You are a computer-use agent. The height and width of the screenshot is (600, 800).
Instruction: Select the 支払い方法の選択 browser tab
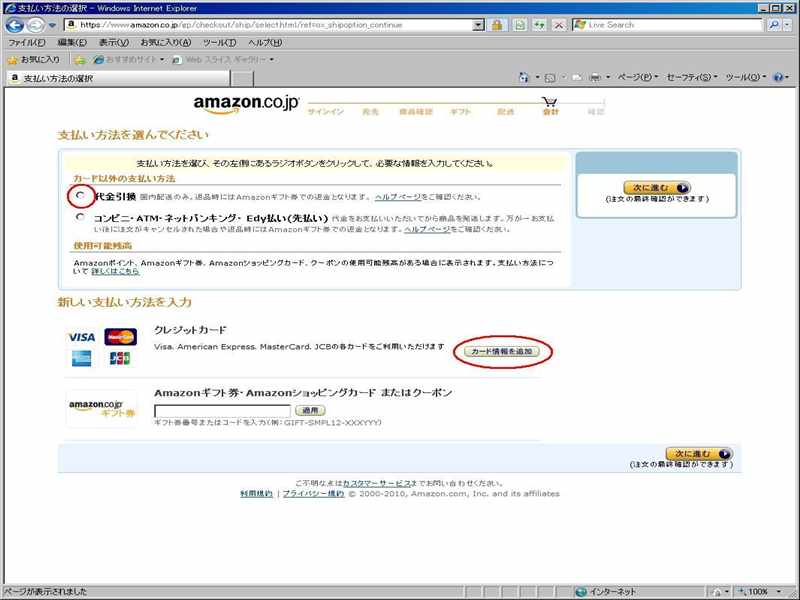[118, 78]
